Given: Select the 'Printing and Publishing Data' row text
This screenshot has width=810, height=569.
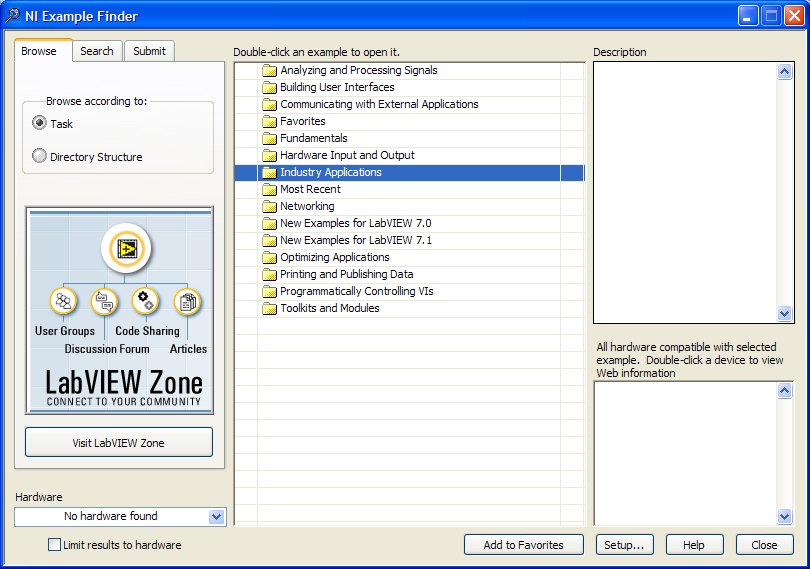Looking at the screenshot, I should coord(347,274).
